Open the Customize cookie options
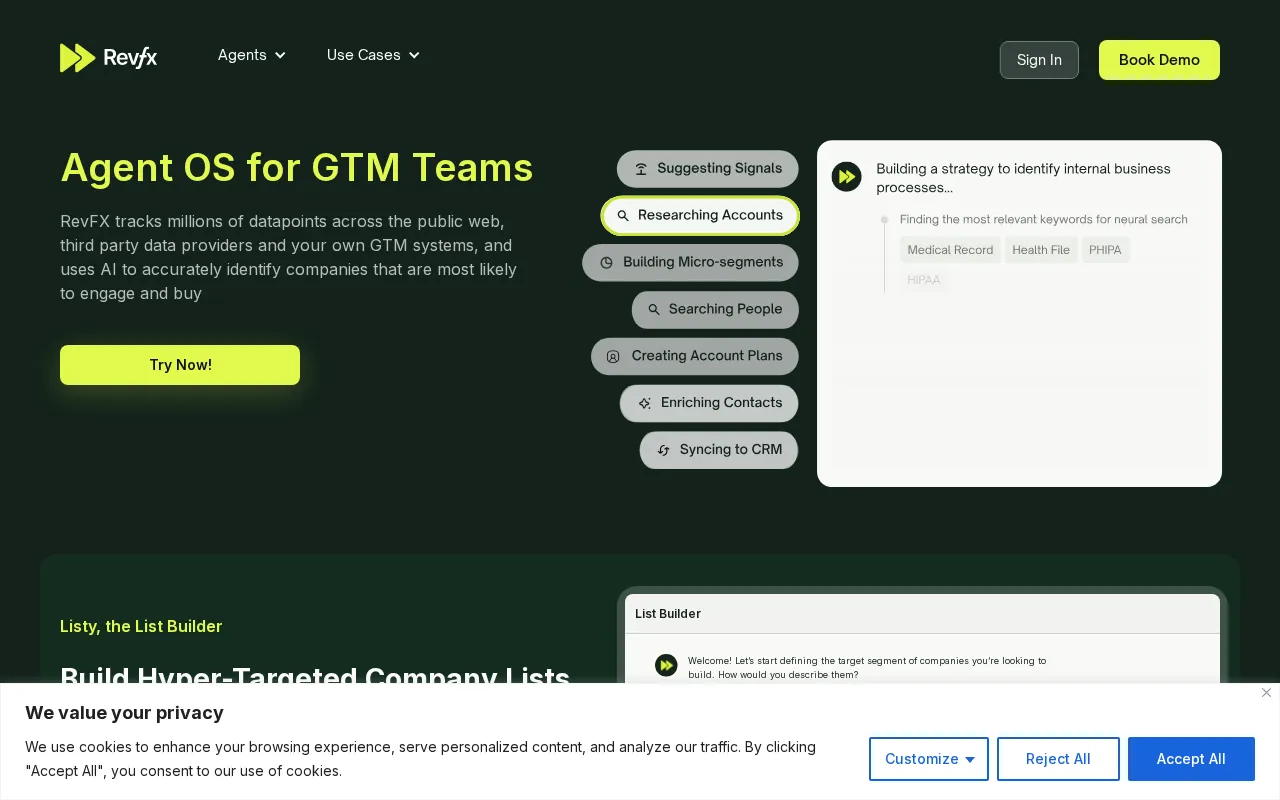Image resolution: width=1280 pixels, height=800 pixels. coord(929,759)
